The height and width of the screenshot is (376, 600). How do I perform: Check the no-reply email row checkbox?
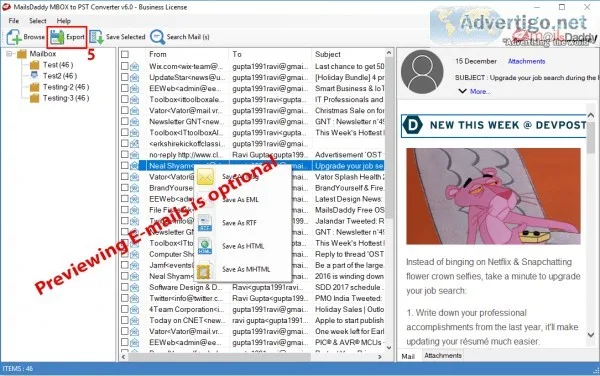tap(125, 155)
